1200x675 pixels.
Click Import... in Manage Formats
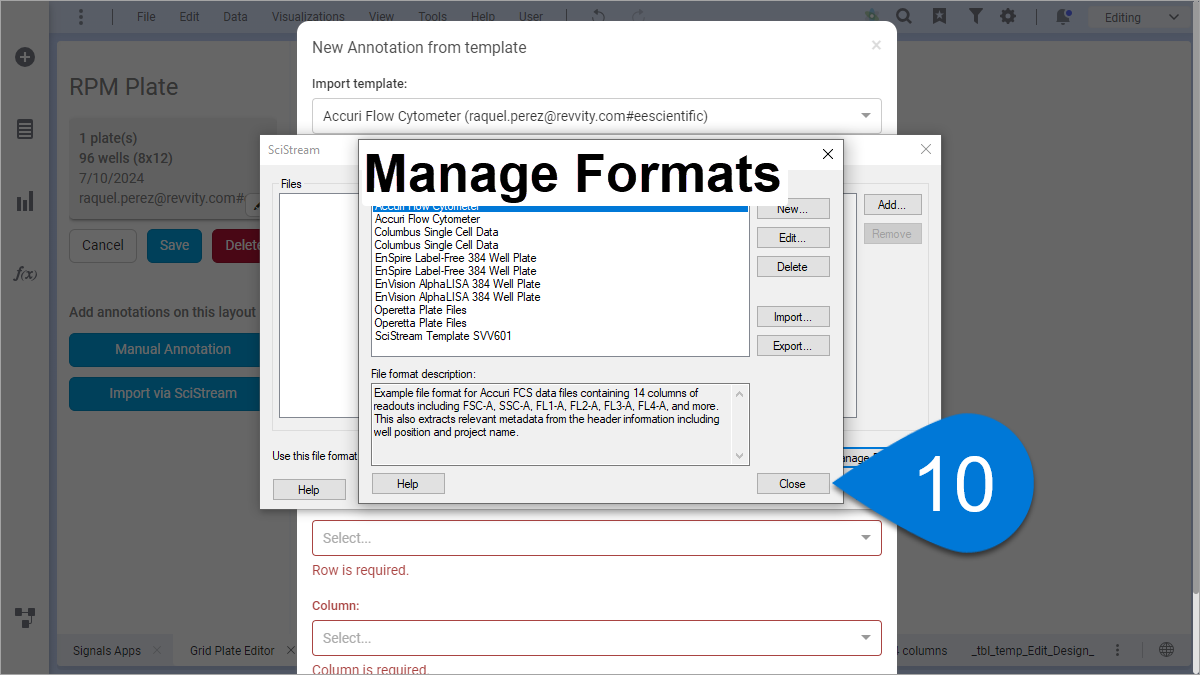tap(793, 317)
